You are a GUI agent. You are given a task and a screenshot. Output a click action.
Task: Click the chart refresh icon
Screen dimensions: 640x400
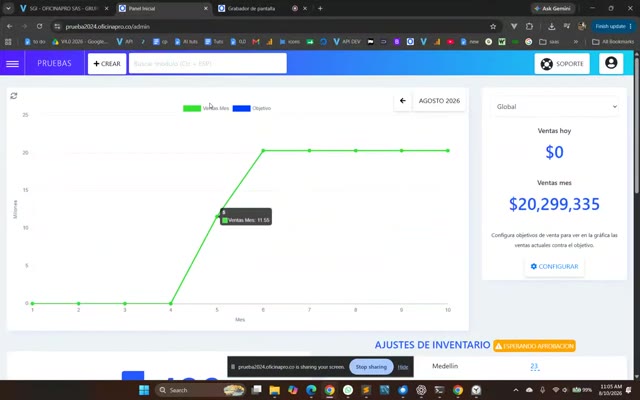14,96
